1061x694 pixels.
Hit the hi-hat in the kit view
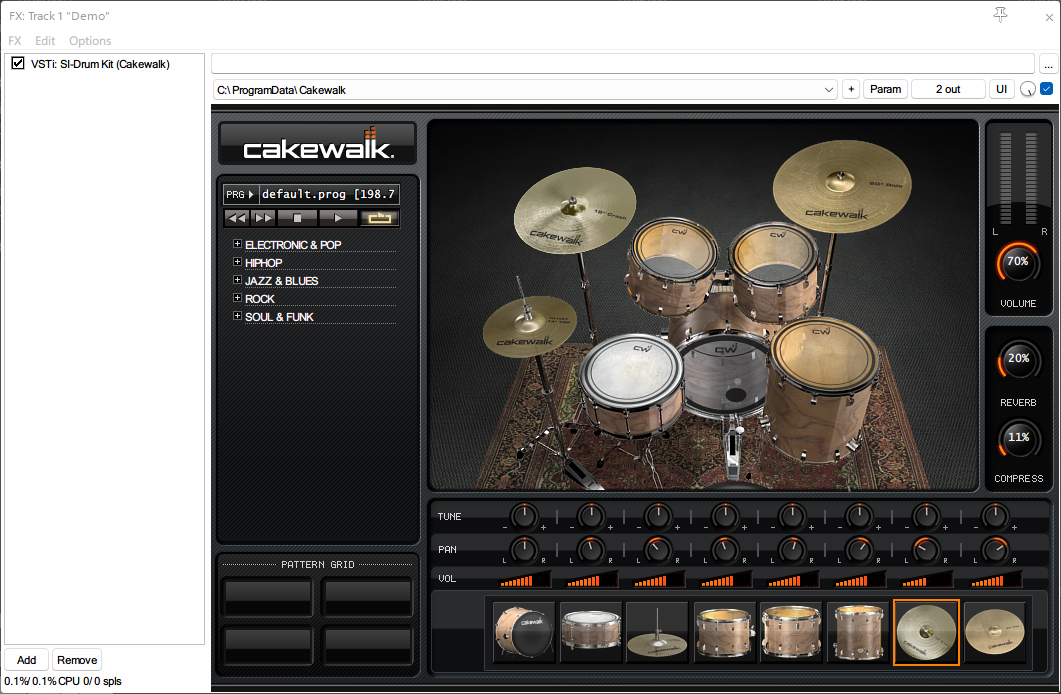pos(529,326)
